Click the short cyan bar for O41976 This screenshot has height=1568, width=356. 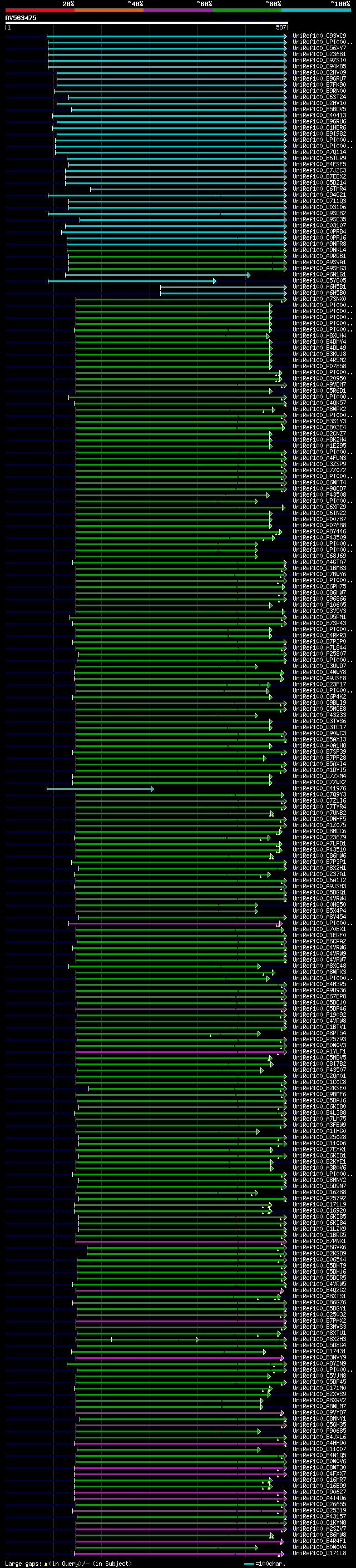[101, 789]
